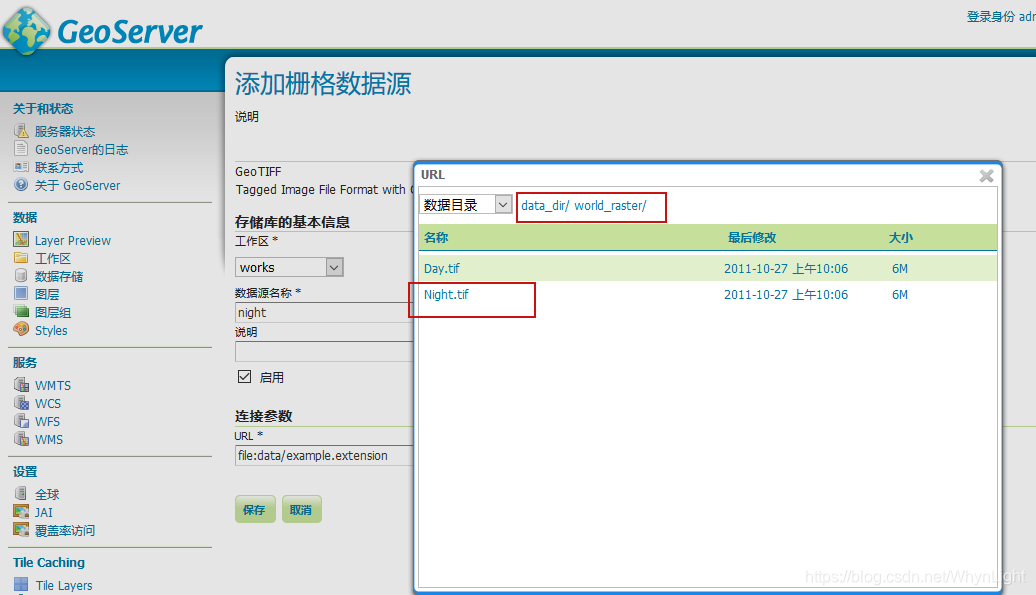This screenshot has height=595, width=1036.
Task: Click the contact information card icon
Action: tap(21, 166)
